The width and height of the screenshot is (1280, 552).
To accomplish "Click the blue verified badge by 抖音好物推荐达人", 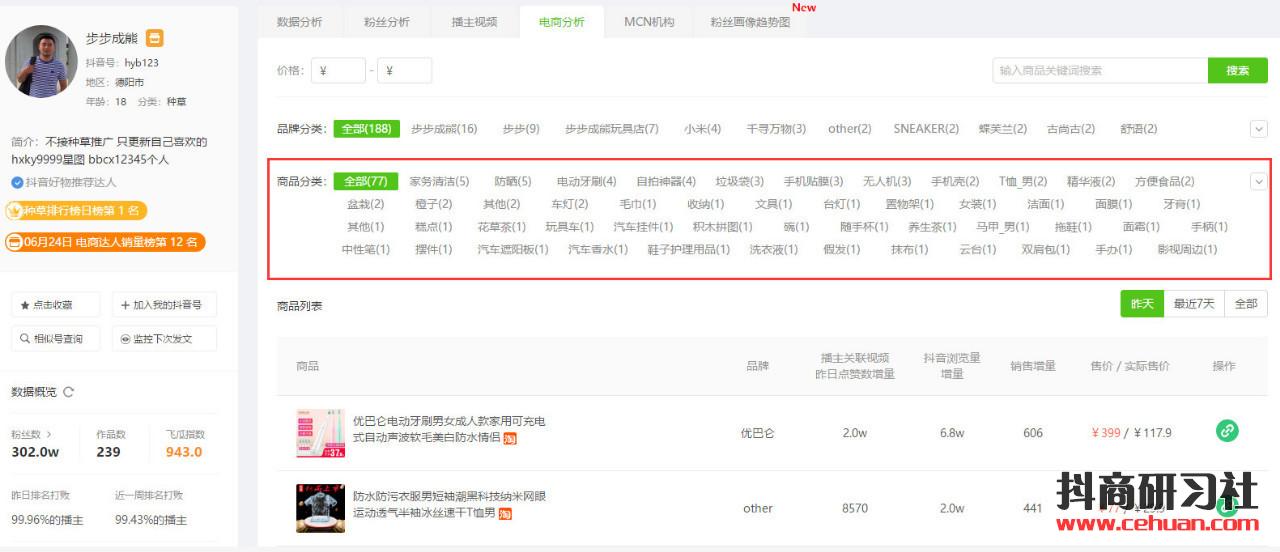I will pyautogui.click(x=17, y=182).
